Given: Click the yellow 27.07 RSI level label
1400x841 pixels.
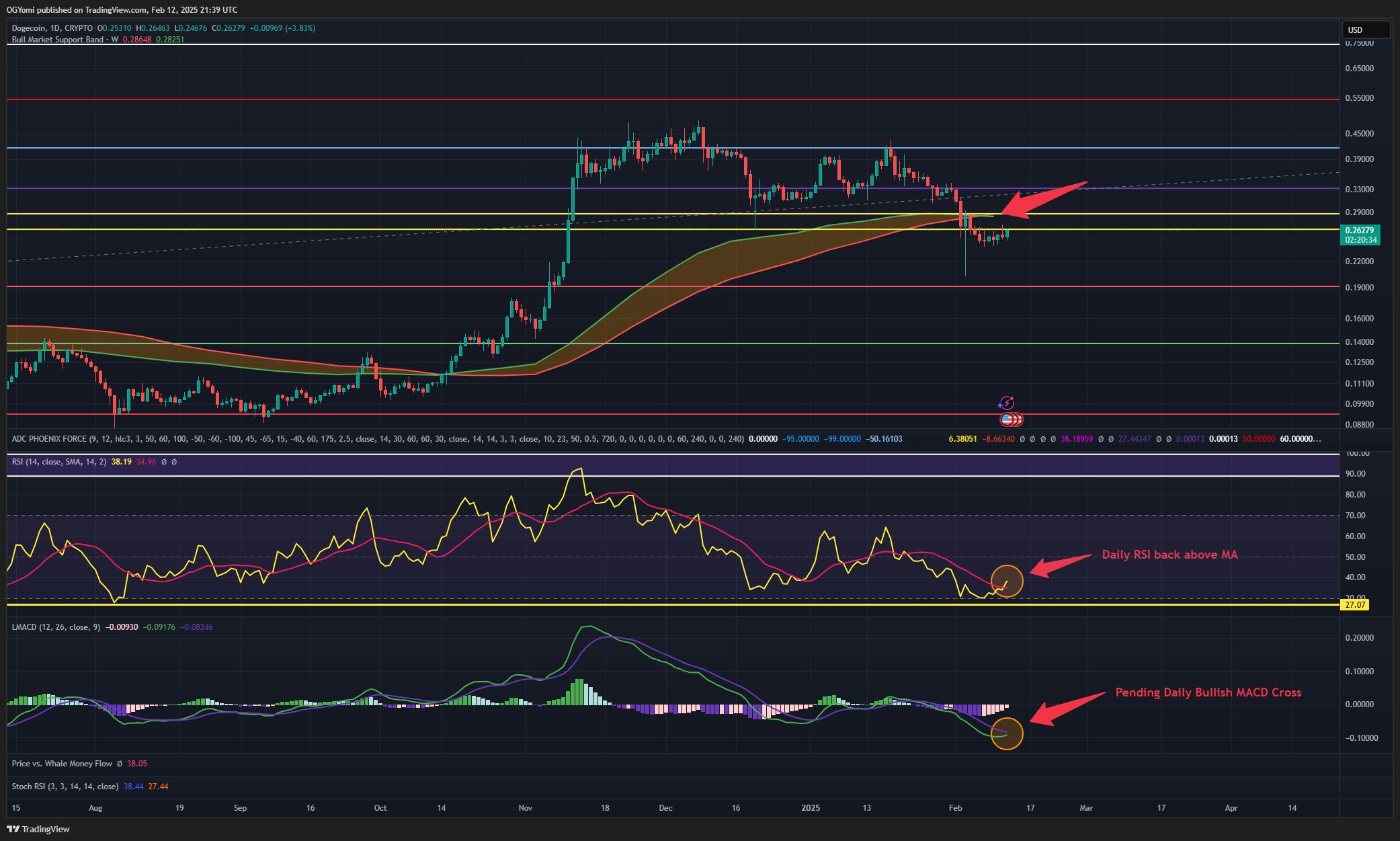Looking at the screenshot, I should tap(1355, 605).
